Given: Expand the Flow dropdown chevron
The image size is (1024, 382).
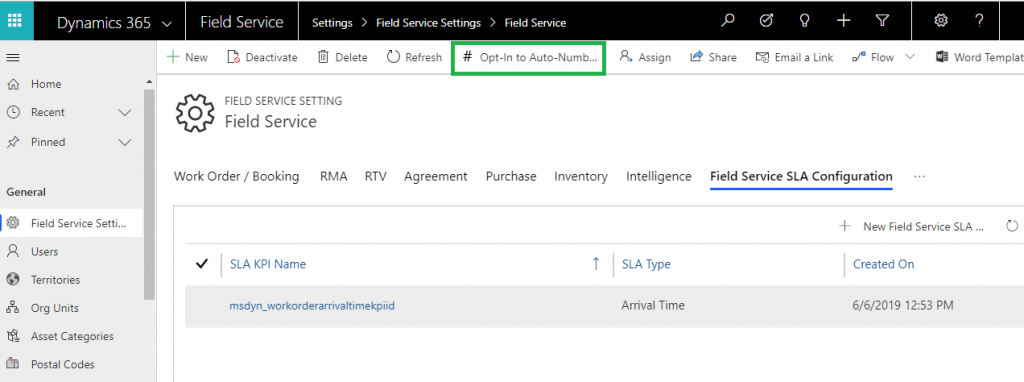Looking at the screenshot, I should click(x=910, y=57).
